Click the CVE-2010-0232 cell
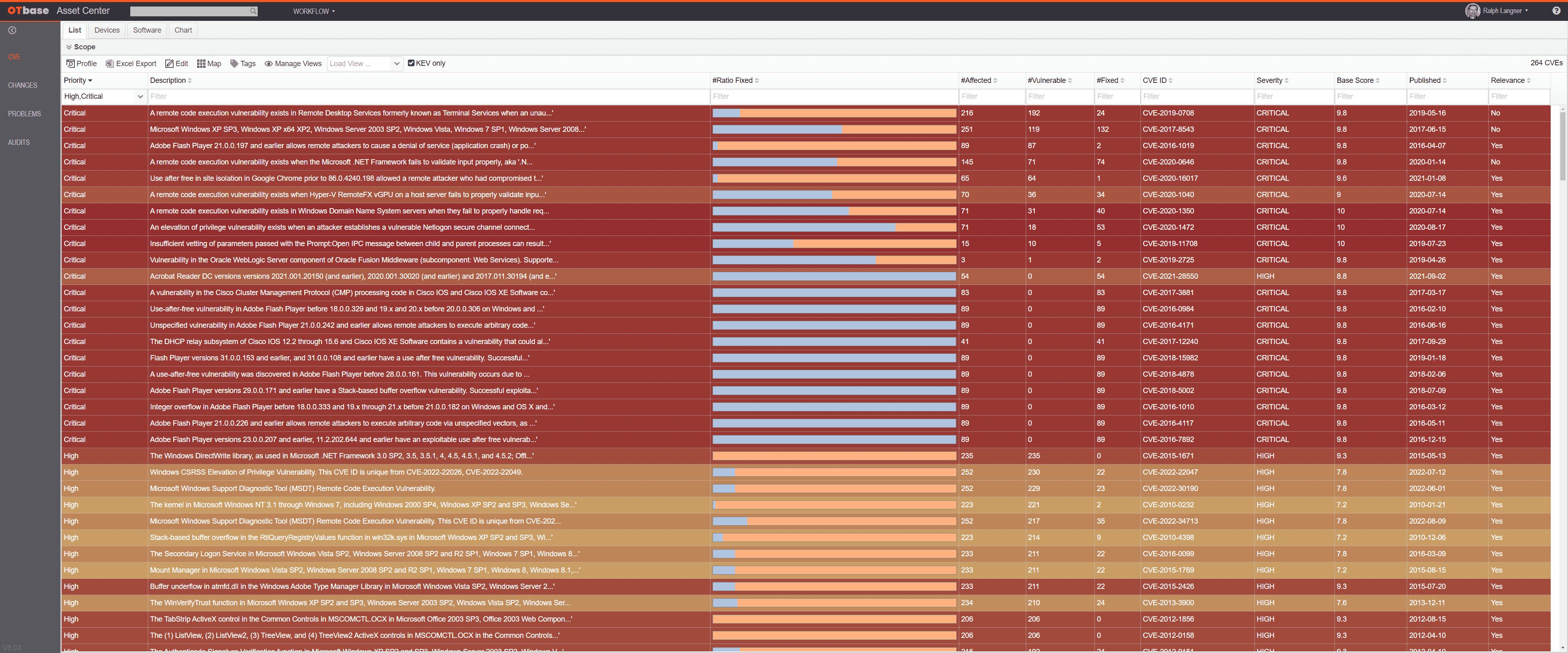 tap(1197, 505)
